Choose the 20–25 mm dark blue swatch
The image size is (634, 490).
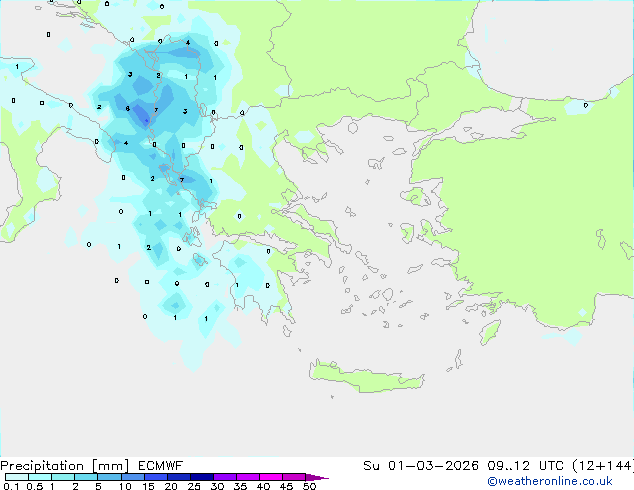click(x=178, y=477)
